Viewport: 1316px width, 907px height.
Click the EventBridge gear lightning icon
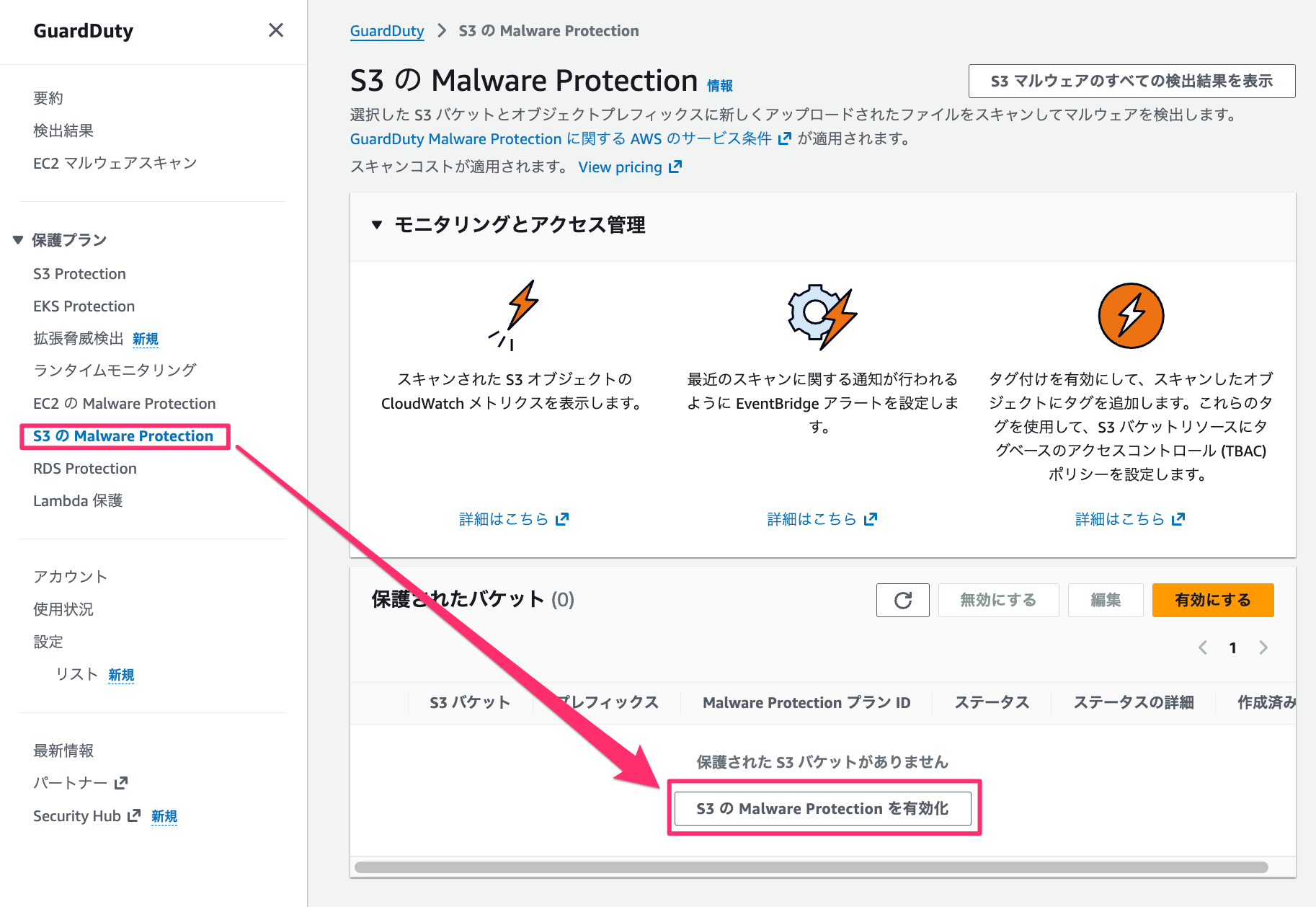pos(822,317)
